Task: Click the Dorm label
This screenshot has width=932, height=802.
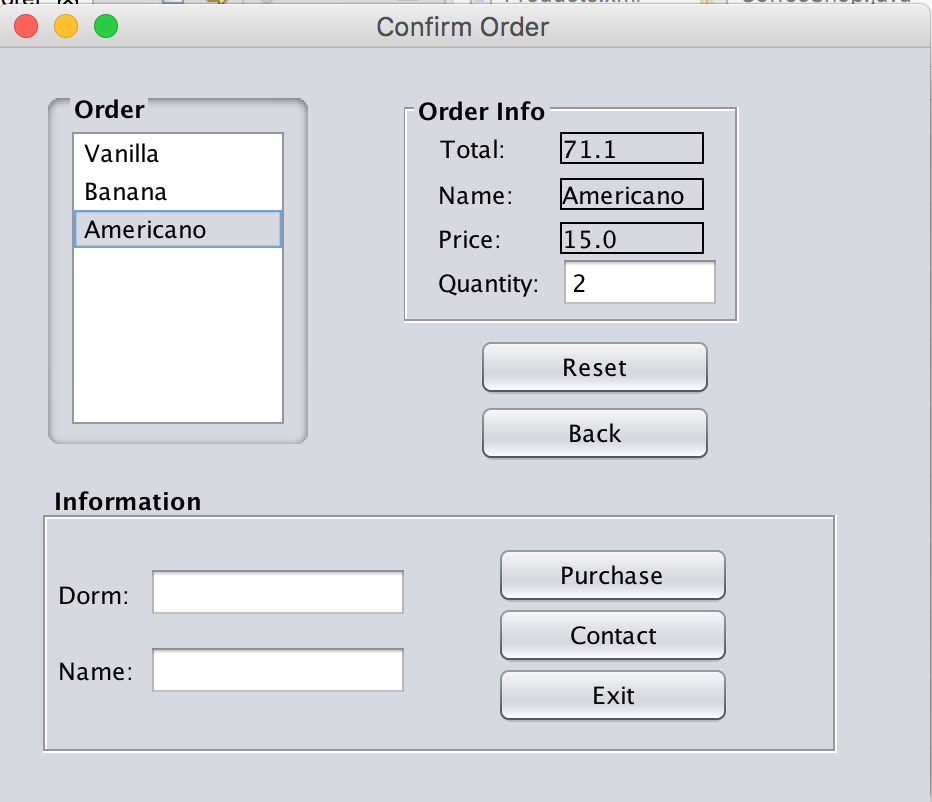Action: (93, 596)
